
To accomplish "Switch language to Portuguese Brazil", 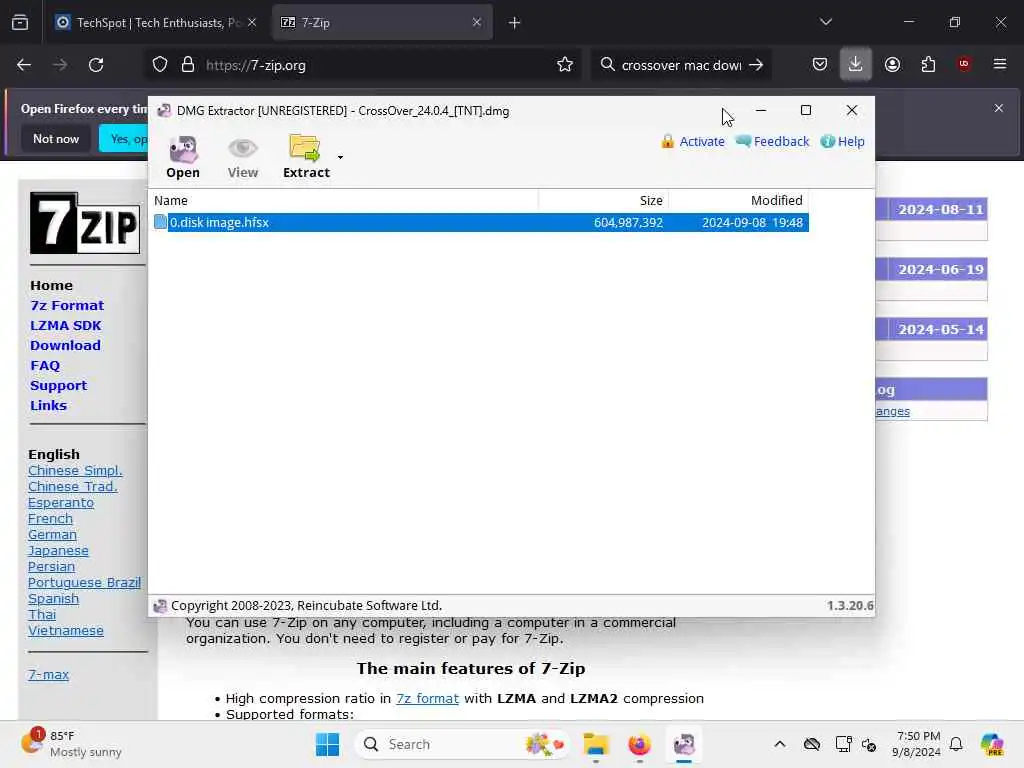I will click(84, 583).
